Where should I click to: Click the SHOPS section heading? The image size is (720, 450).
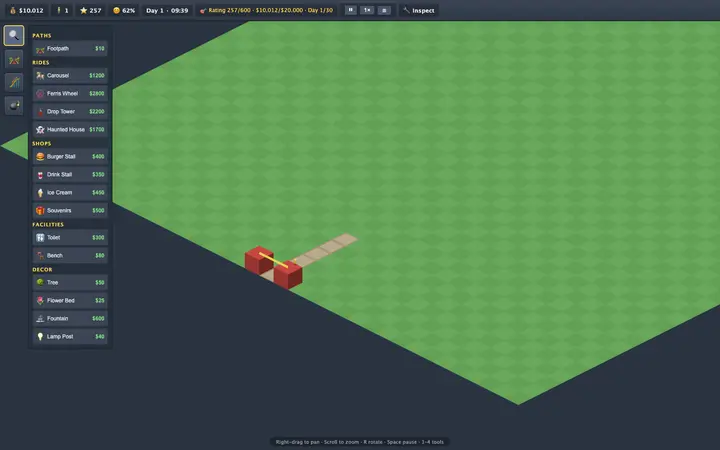[x=42, y=143]
